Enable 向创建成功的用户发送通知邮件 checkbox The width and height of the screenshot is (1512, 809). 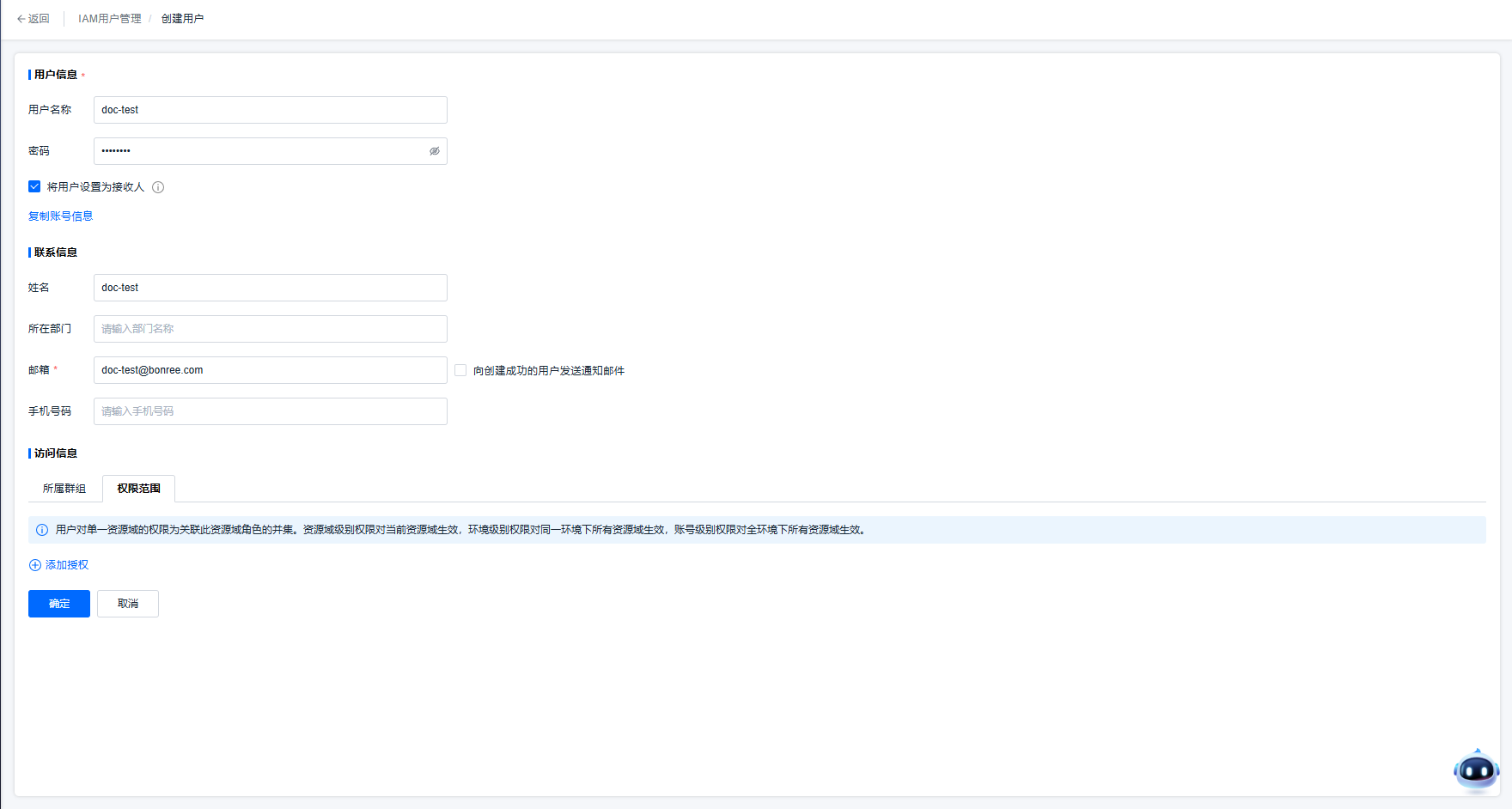(x=460, y=370)
